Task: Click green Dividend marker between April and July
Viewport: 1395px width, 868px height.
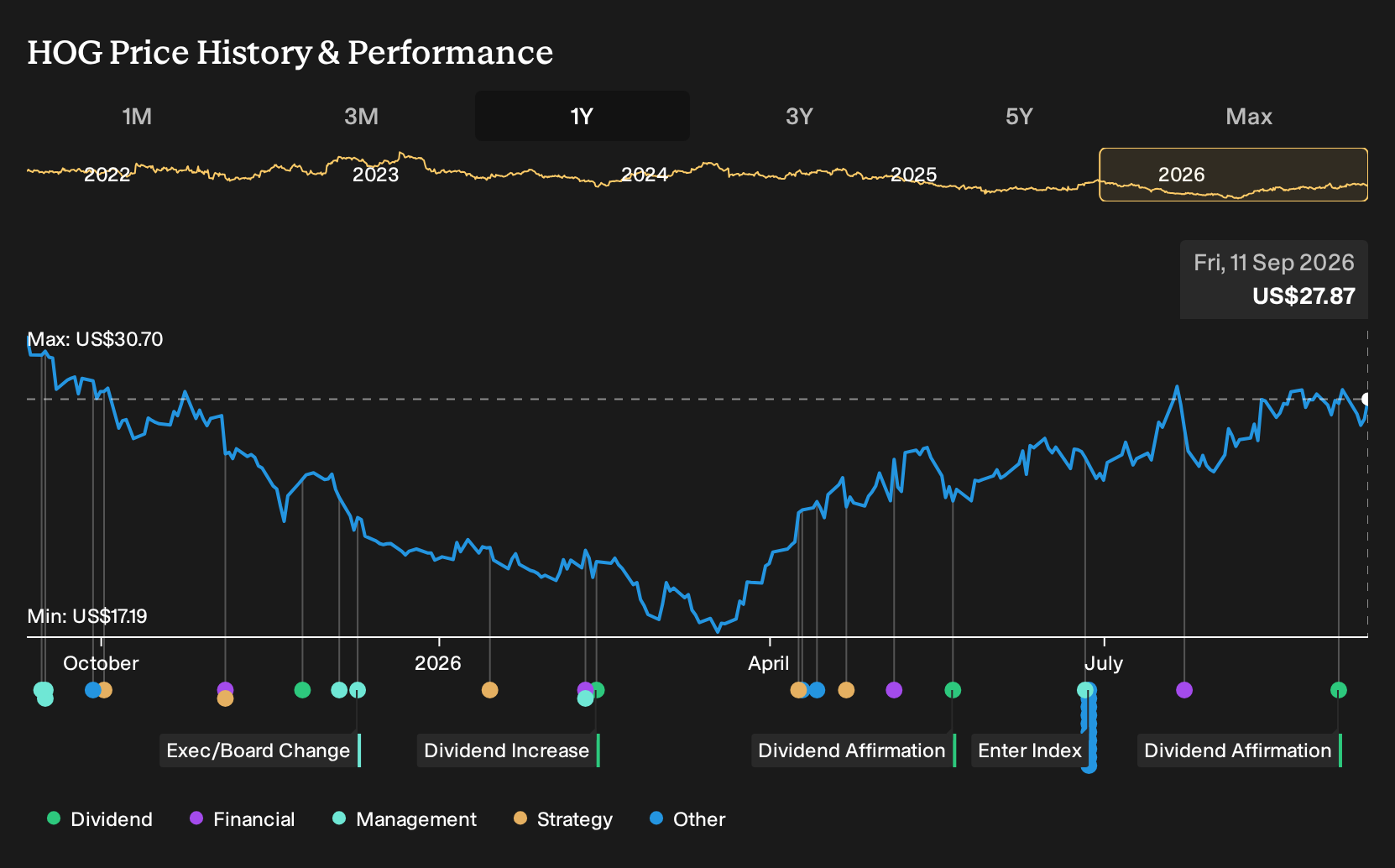Action: 953,690
